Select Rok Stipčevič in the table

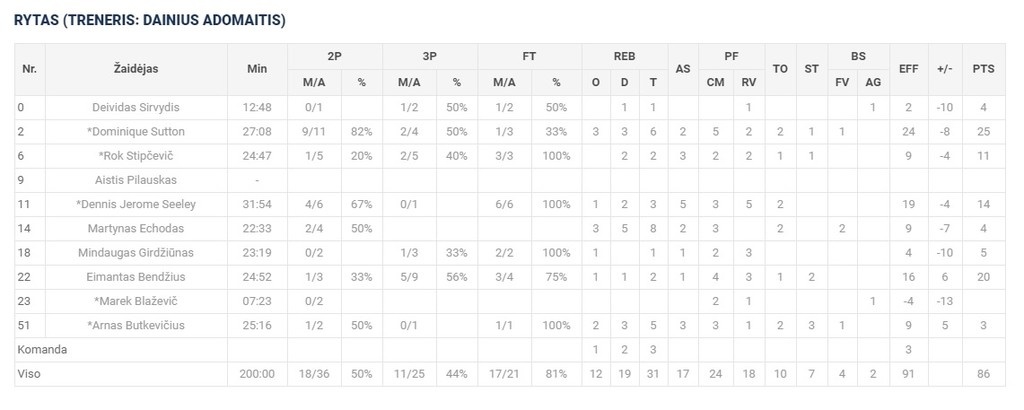point(136,156)
